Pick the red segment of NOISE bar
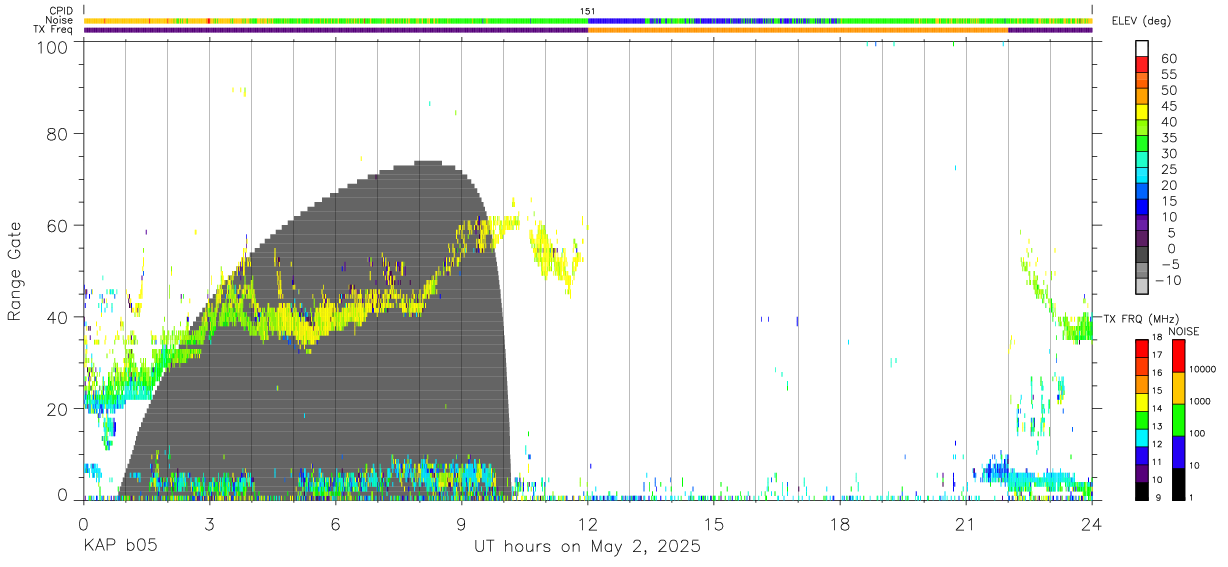1228x567 pixels. [x=1178, y=355]
